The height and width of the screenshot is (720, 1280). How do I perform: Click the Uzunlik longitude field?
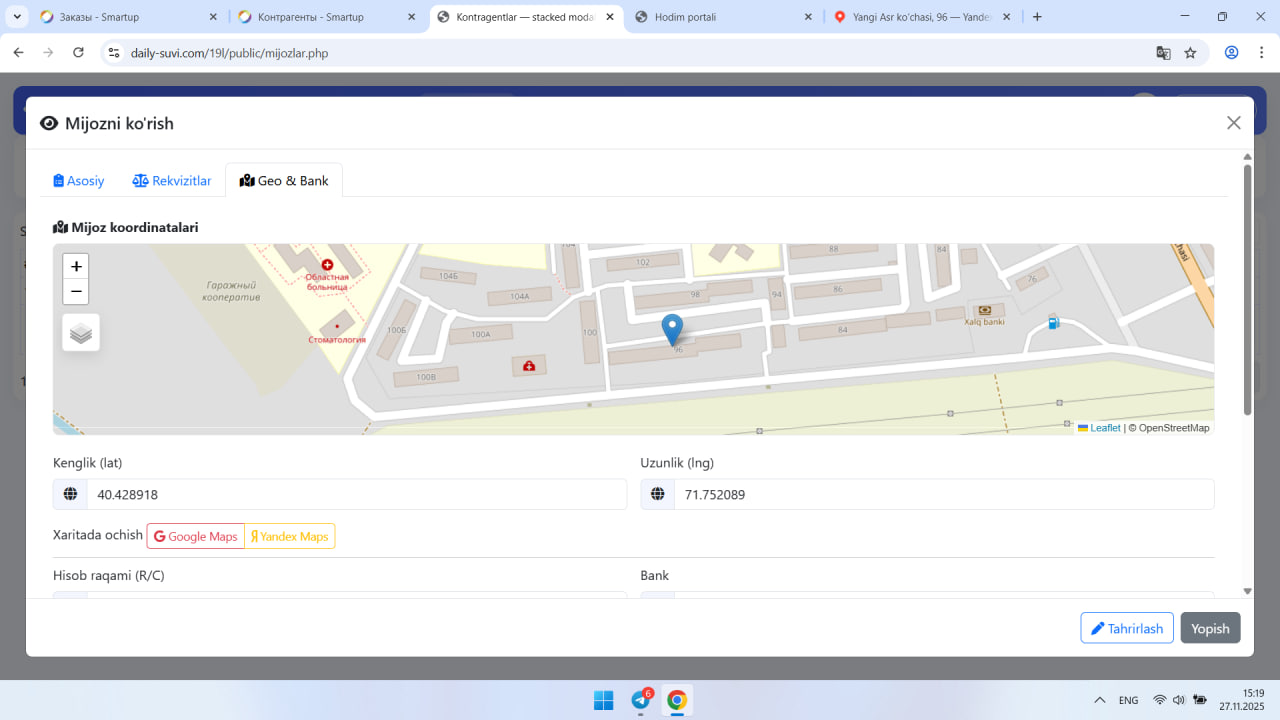click(943, 495)
